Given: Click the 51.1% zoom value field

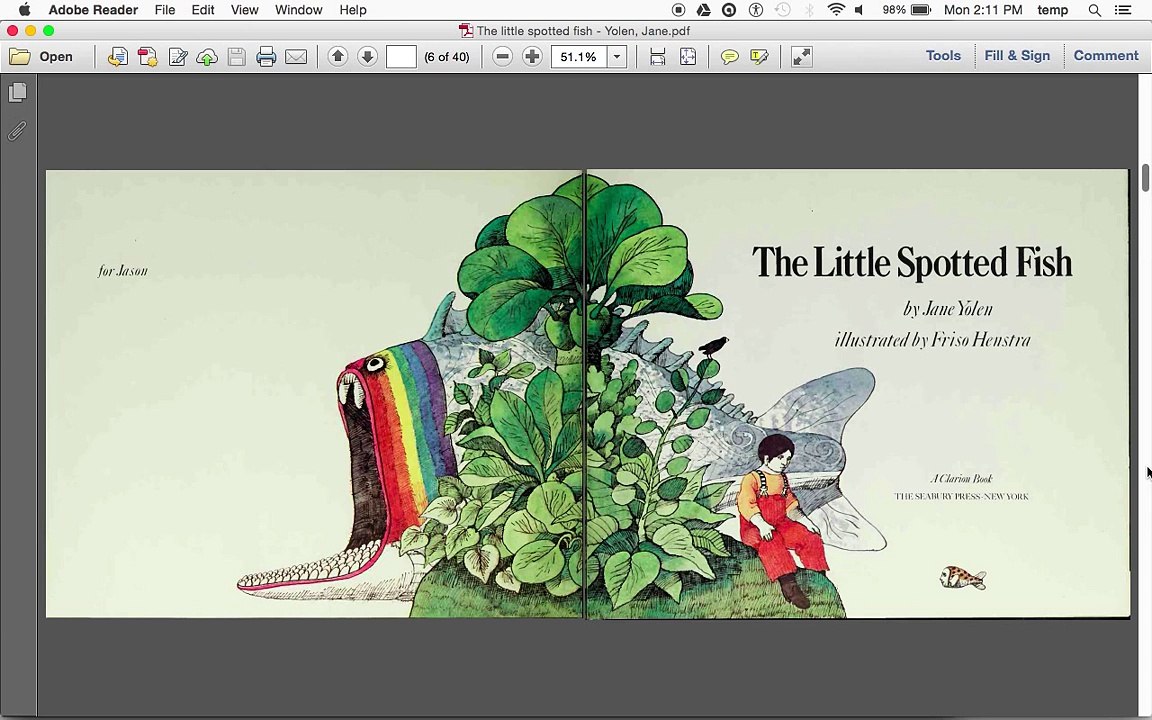Looking at the screenshot, I should pyautogui.click(x=579, y=57).
